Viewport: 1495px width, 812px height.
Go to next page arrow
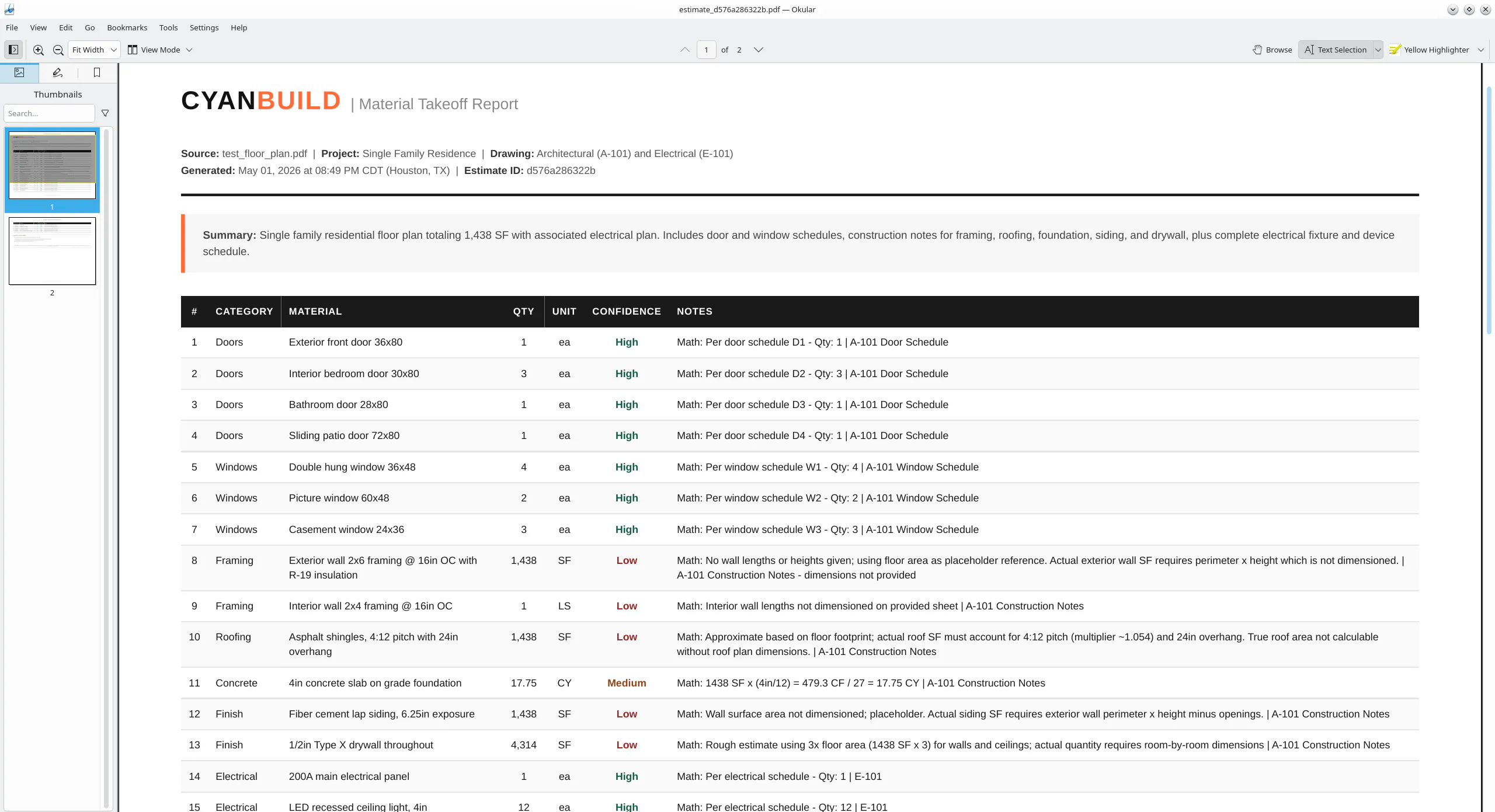click(758, 50)
